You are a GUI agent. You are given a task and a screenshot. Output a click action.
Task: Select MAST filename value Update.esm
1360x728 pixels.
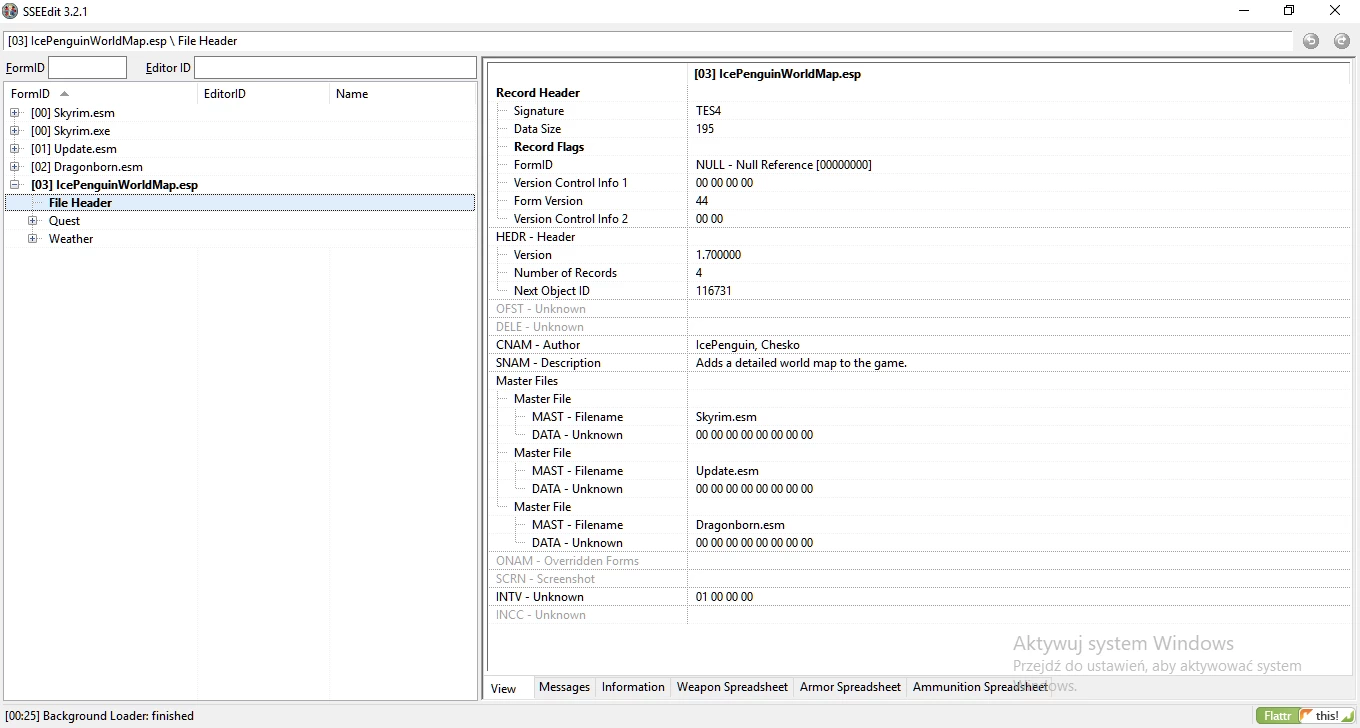727,471
